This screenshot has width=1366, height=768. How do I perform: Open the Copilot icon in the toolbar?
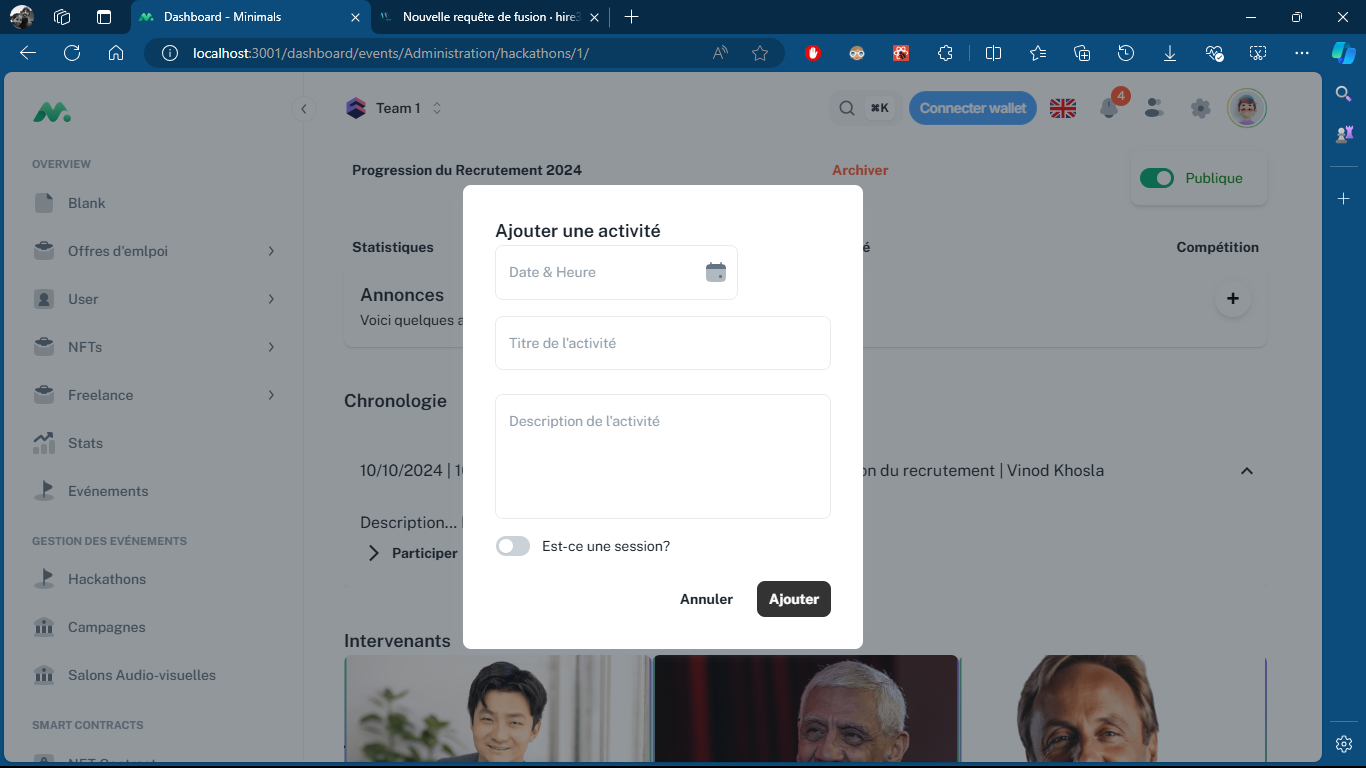click(x=1343, y=53)
